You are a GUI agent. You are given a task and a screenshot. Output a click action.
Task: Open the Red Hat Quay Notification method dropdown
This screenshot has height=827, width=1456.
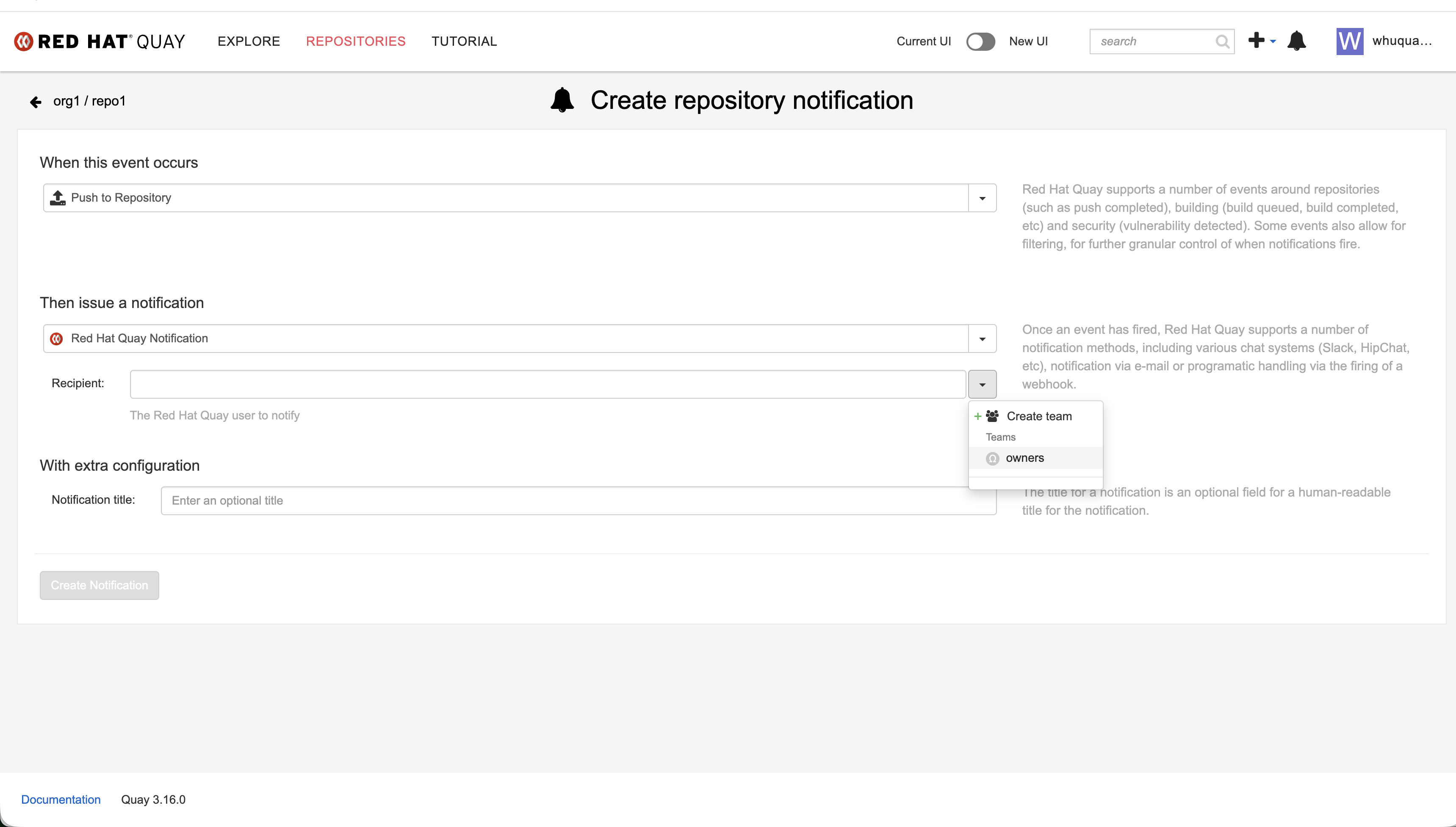(x=982, y=339)
